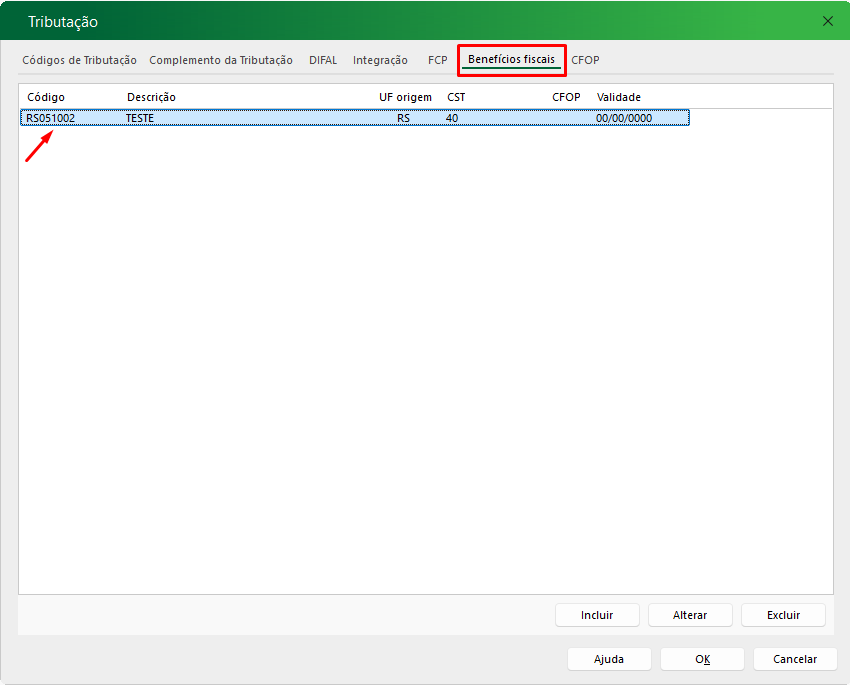The image size is (850, 685).
Task: Open the CFOP tab
Action: coord(585,60)
